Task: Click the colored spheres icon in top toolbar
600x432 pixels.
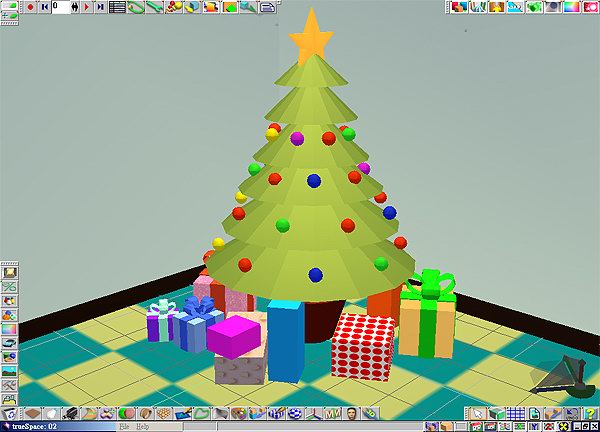Action: click(x=174, y=6)
